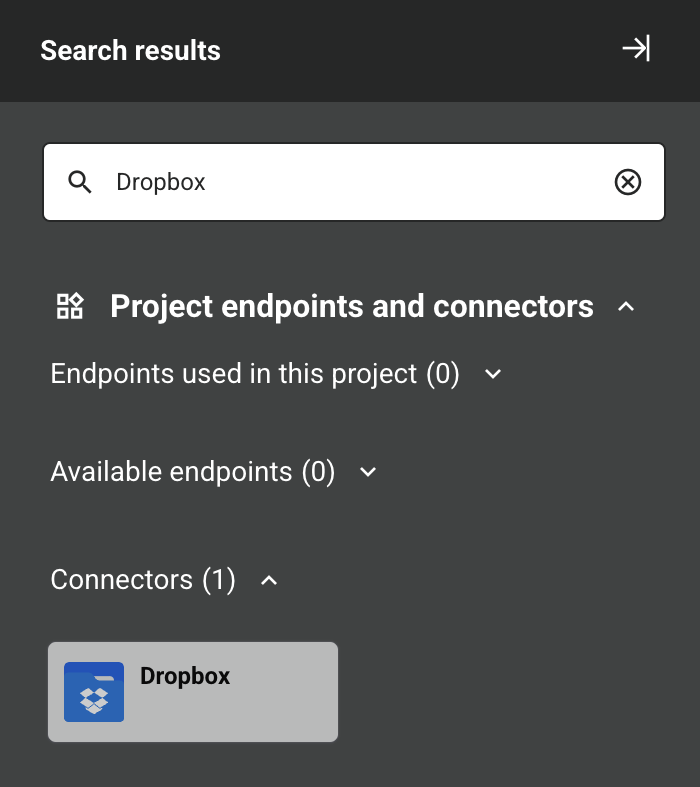This screenshot has height=787, width=700.
Task: Click the Project endpoints and connectors heading
Action: click(351, 306)
